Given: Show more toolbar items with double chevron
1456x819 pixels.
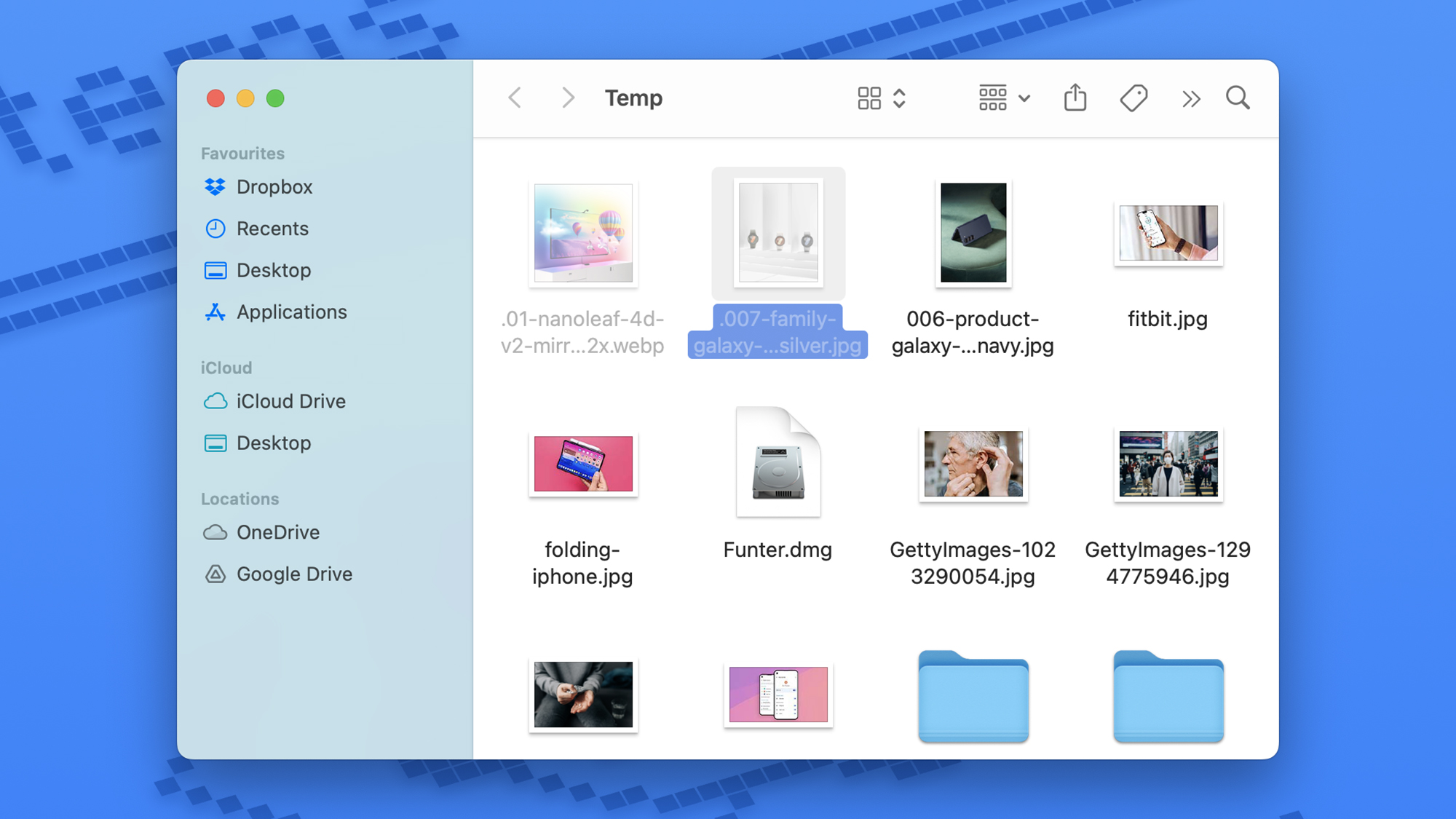Looking at the screenshot, I should [1191, 98].
